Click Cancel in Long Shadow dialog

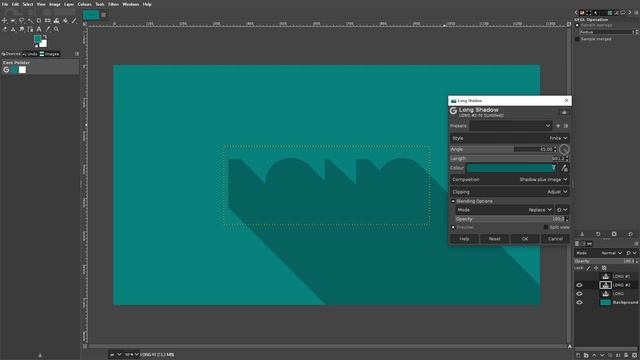pyautogui.click(x=555, y=239)
